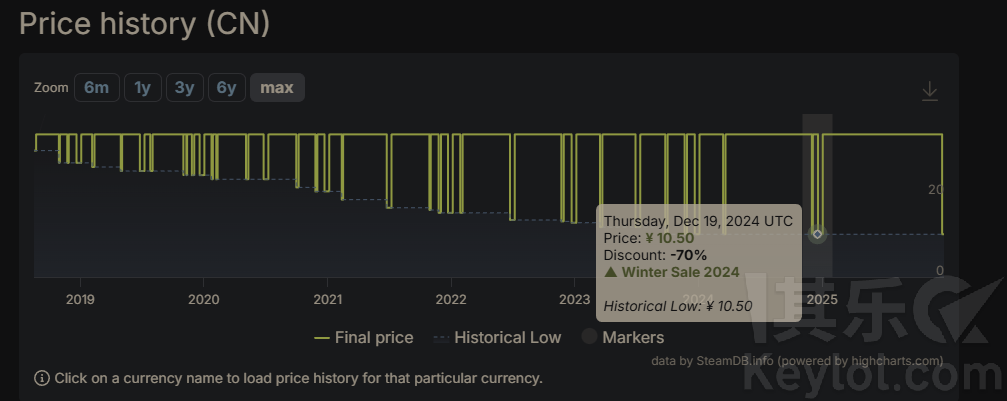Click the info icon beside currency hint

pyautogui.click(x=42, y=378)
